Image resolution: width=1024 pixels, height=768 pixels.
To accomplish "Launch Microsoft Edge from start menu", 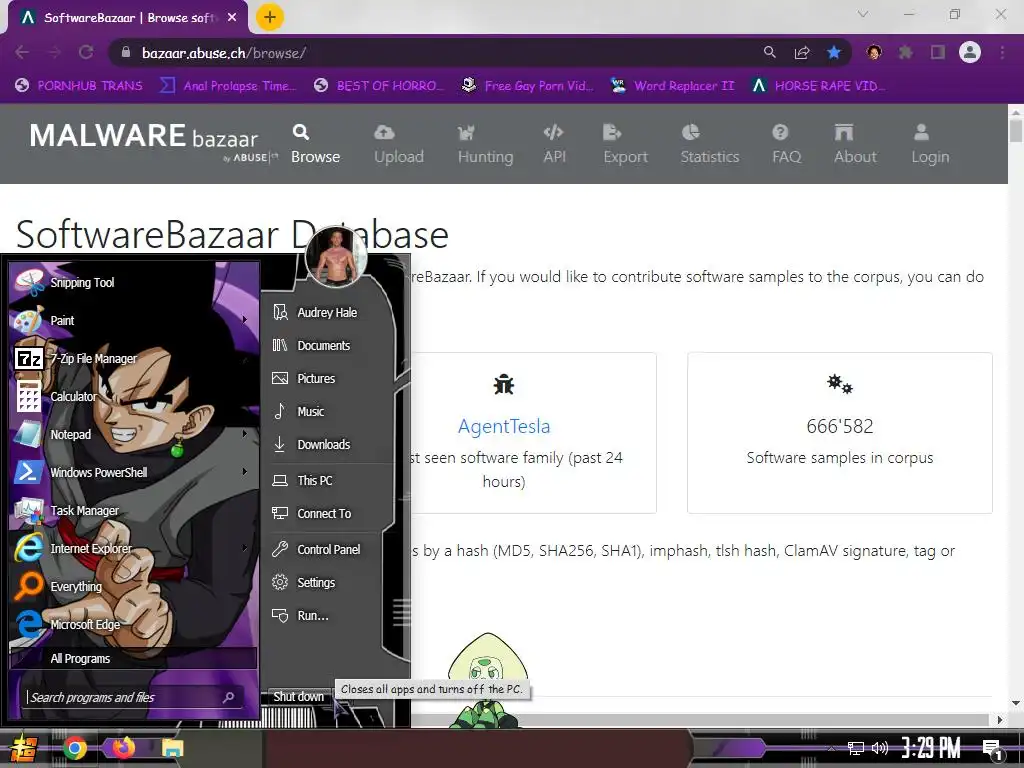I will click(134, 624).
